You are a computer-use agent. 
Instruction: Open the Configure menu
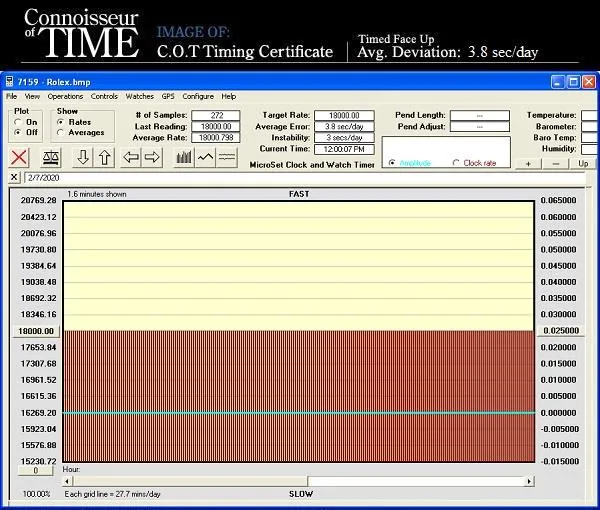(198, 96)
